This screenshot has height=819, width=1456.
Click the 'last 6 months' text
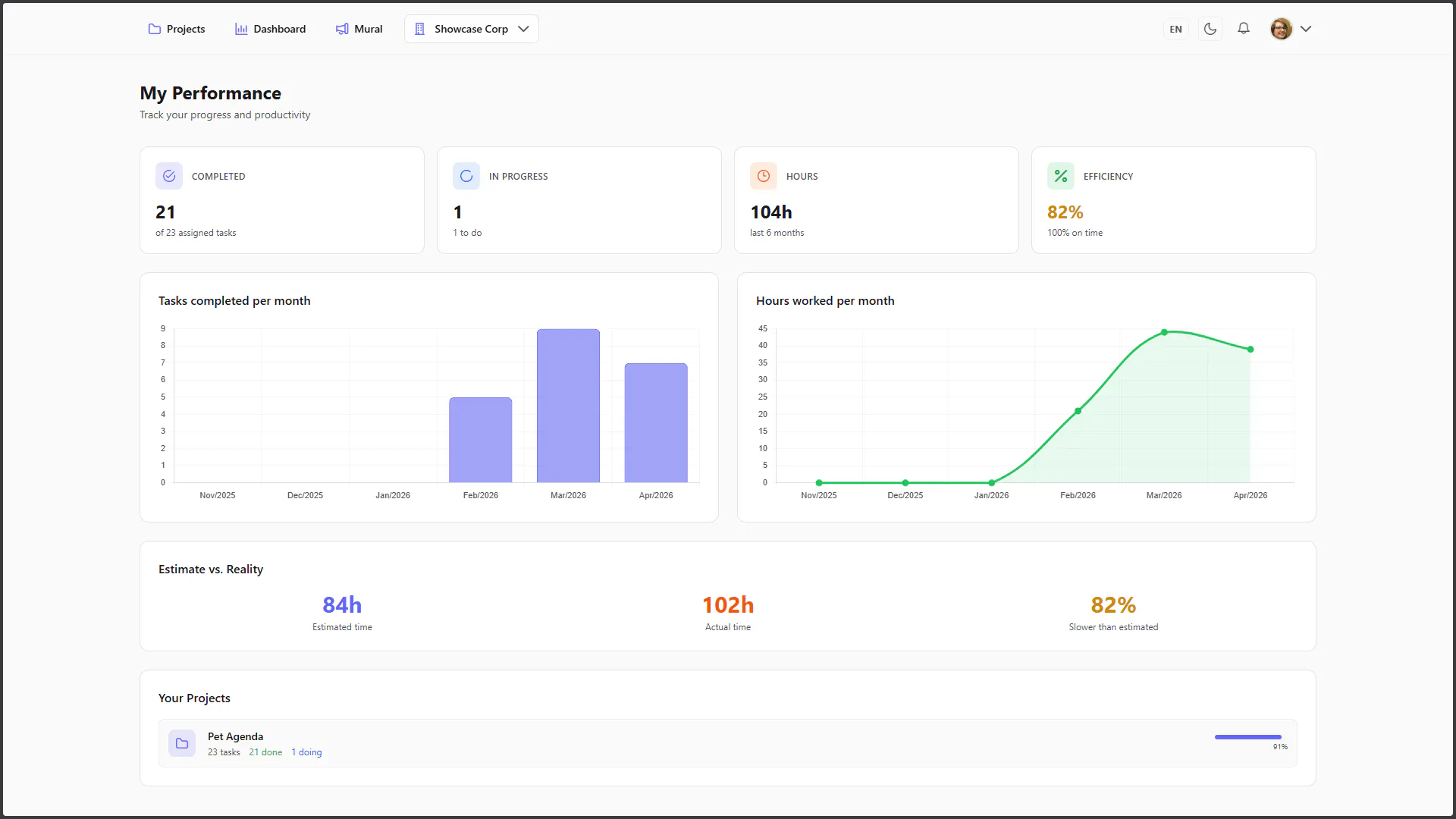click(x=777, y=233)
